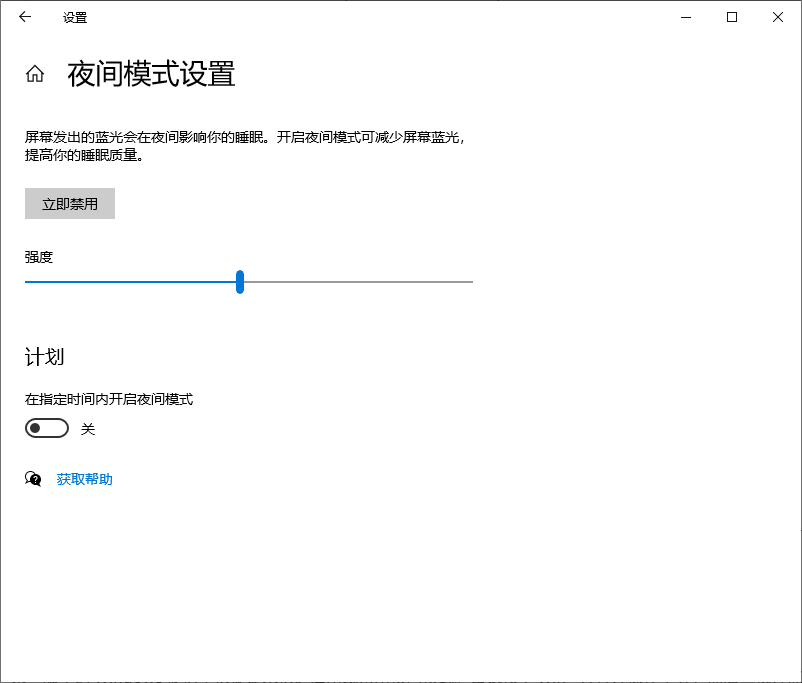Click the blue intensity slider handle

click(240, 282)
